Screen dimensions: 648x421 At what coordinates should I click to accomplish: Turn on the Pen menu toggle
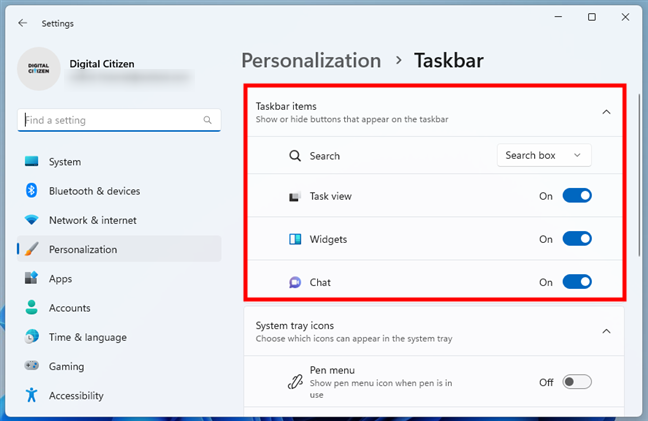[x=577, y=382]
